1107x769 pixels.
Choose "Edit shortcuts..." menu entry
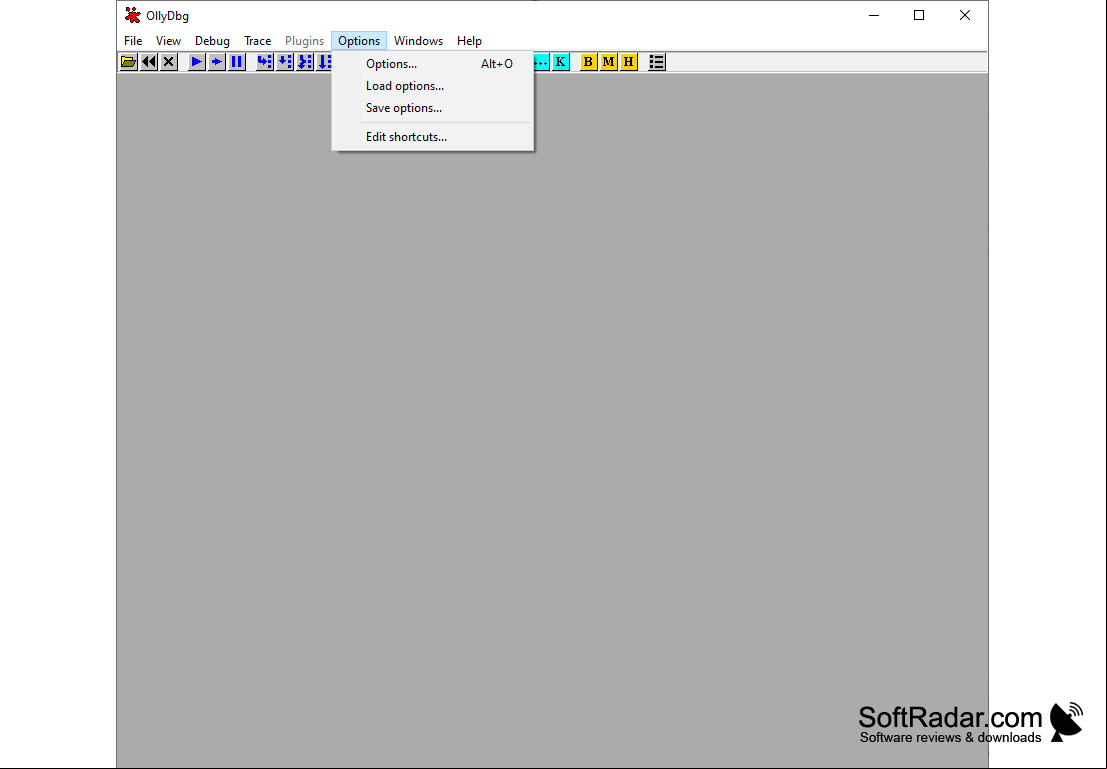[433, 137]
